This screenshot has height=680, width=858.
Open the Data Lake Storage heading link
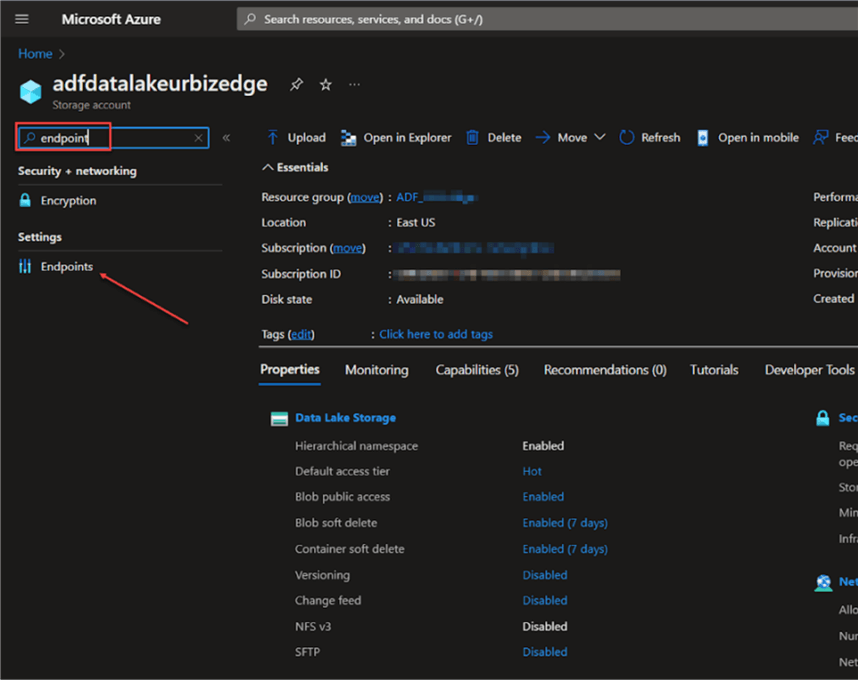point(345,418)
